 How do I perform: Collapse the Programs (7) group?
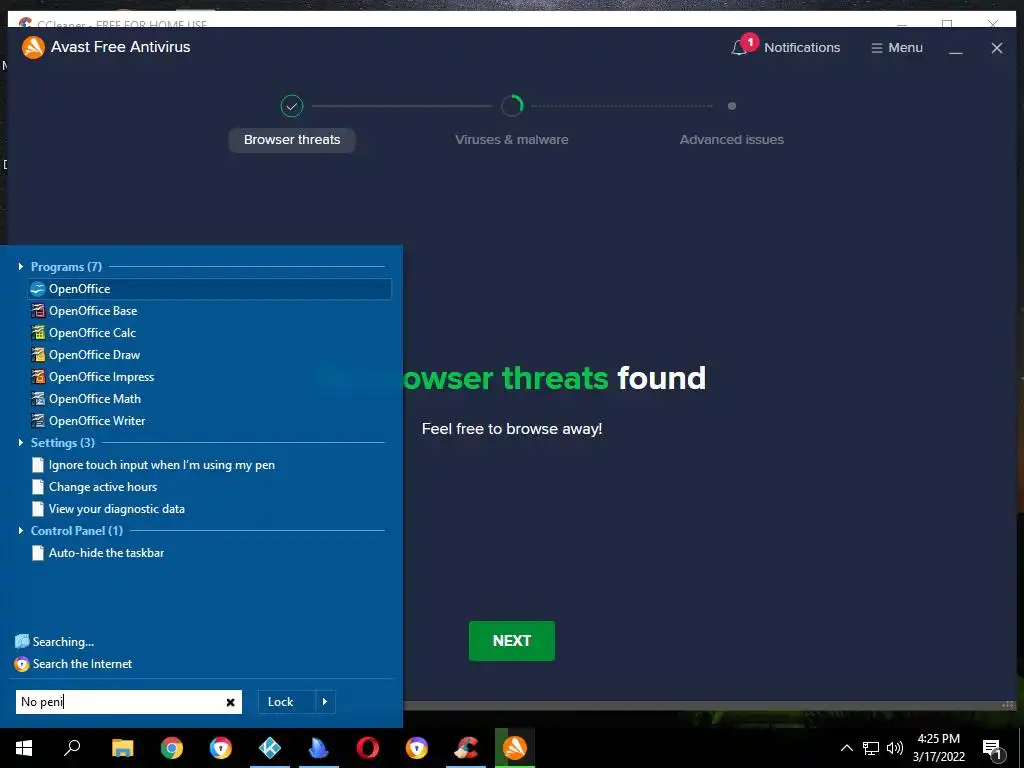pos(21,266)
